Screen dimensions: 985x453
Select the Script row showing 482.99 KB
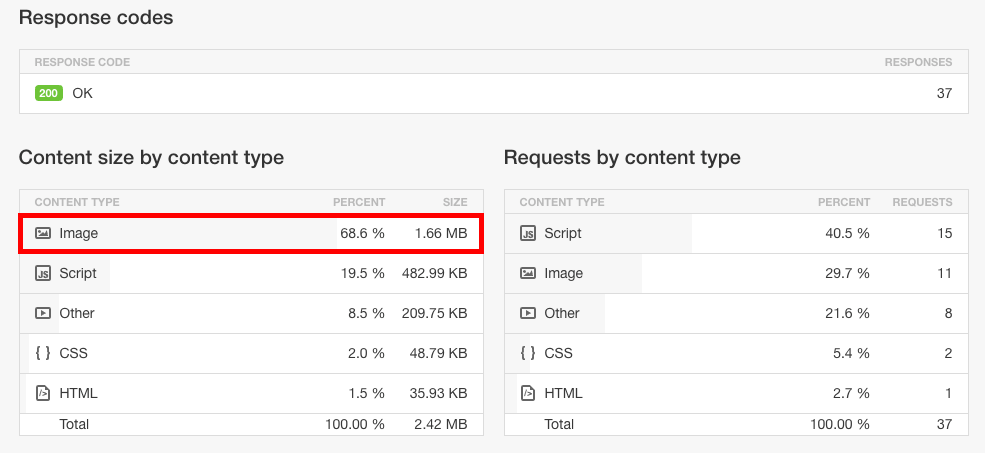coord(251,273)
